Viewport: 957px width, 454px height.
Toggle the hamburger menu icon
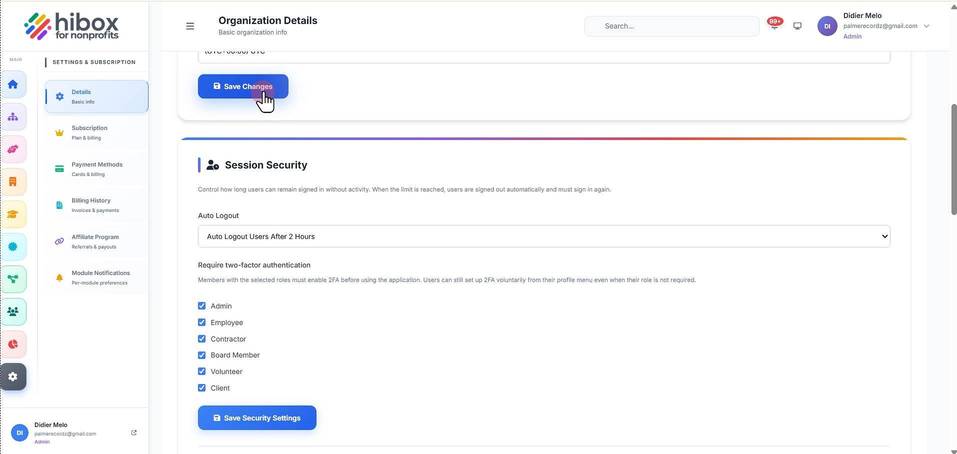click(x=190, y=26)
